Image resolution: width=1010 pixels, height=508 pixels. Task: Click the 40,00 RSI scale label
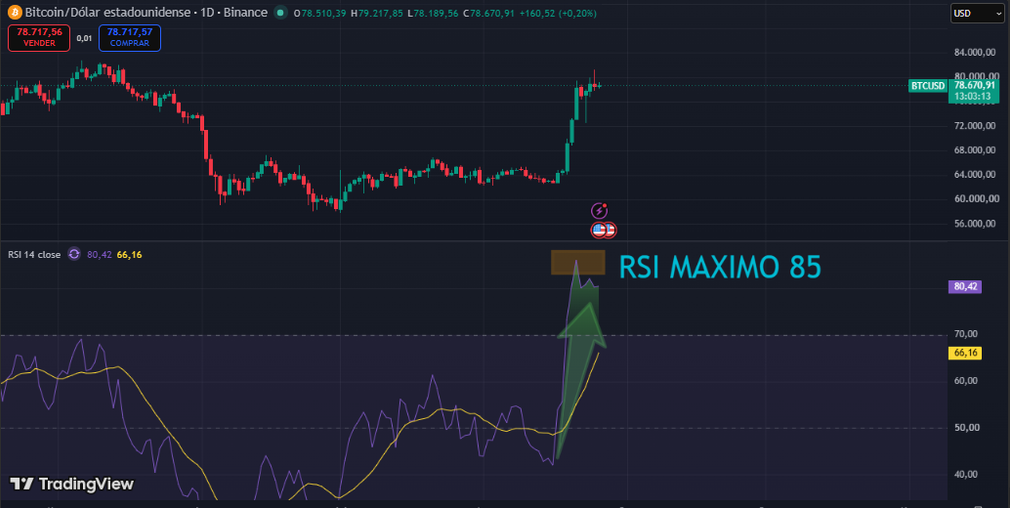click(966, 475)
